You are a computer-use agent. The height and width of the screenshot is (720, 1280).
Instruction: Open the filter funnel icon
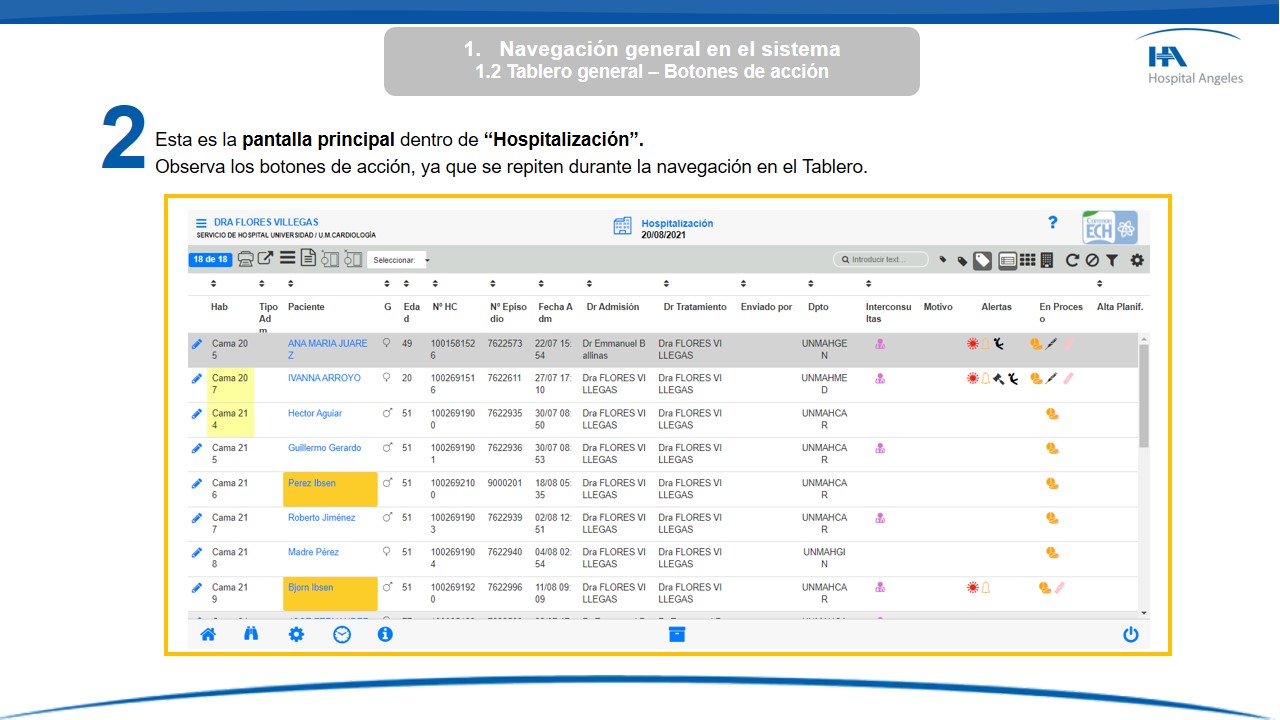1112,260
